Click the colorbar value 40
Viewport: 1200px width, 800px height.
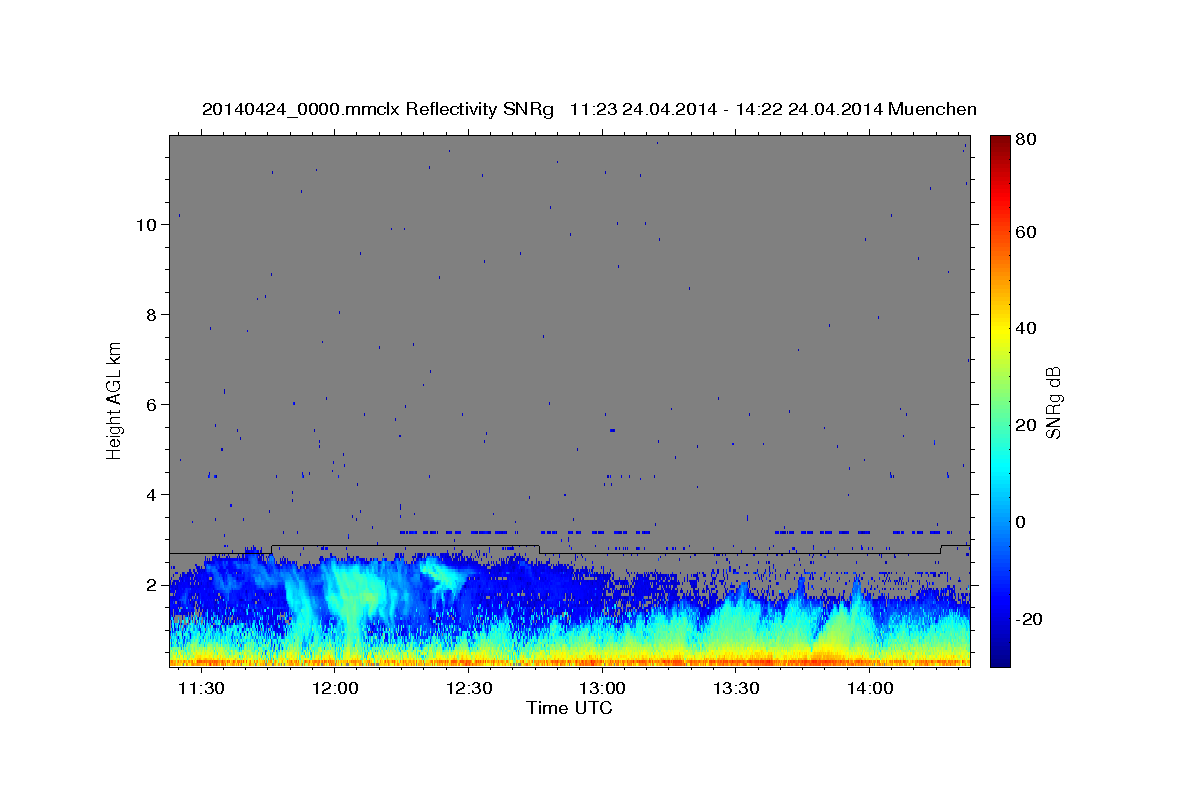pos(1027,329)
